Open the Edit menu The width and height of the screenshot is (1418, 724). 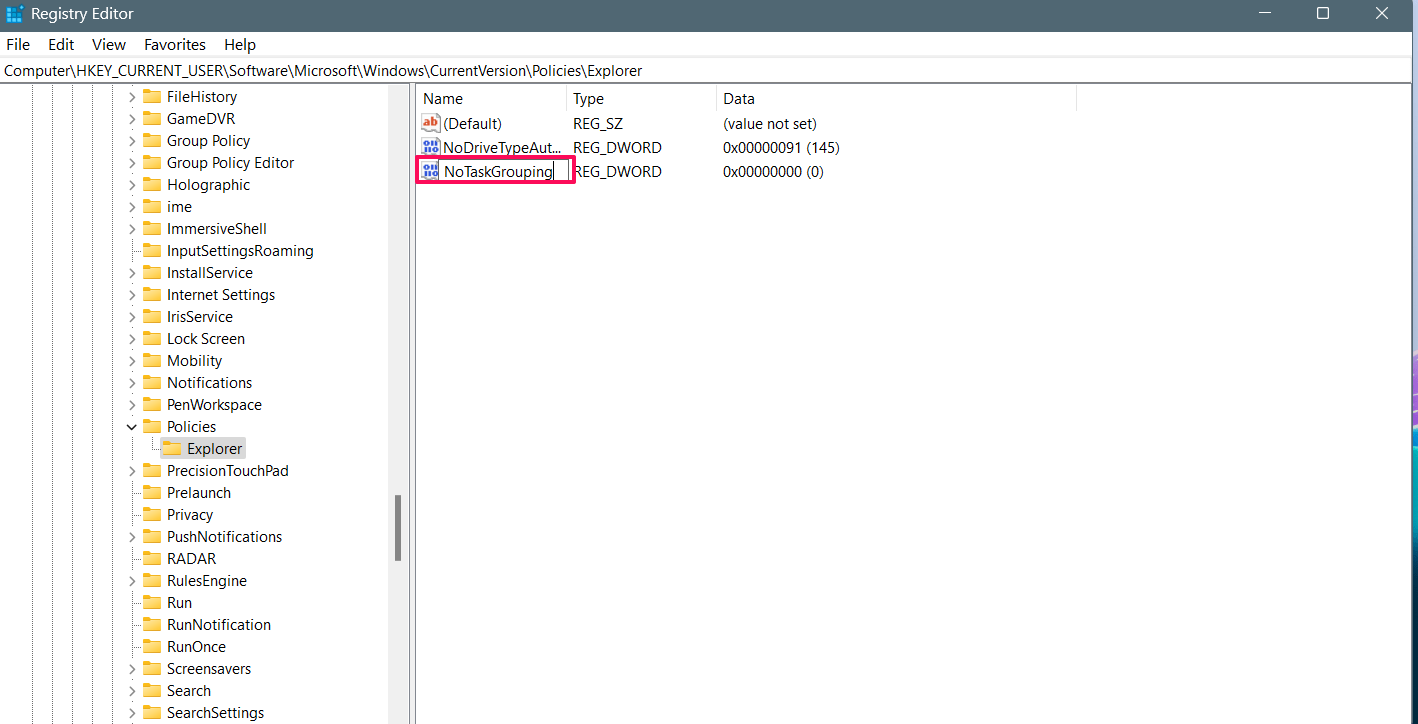point(61,44)
